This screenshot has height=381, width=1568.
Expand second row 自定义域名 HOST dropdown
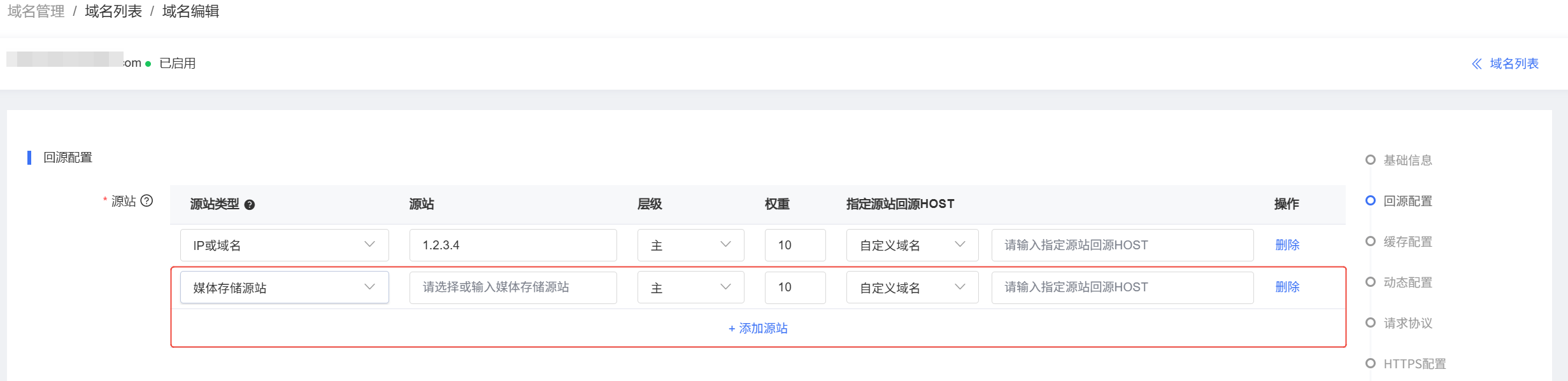coord(912,287)
